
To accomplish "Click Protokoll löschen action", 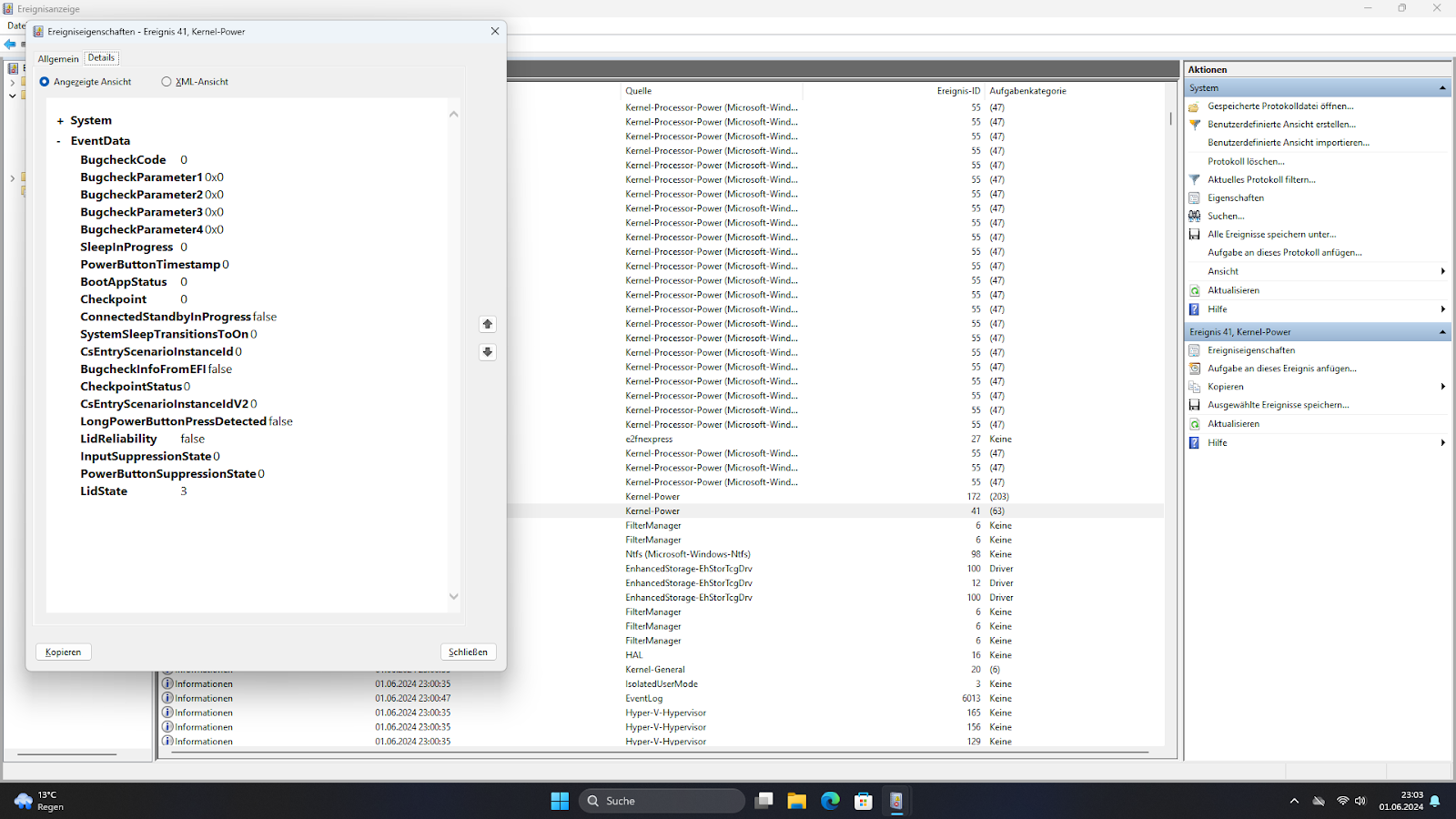I will click(1246, 162).
